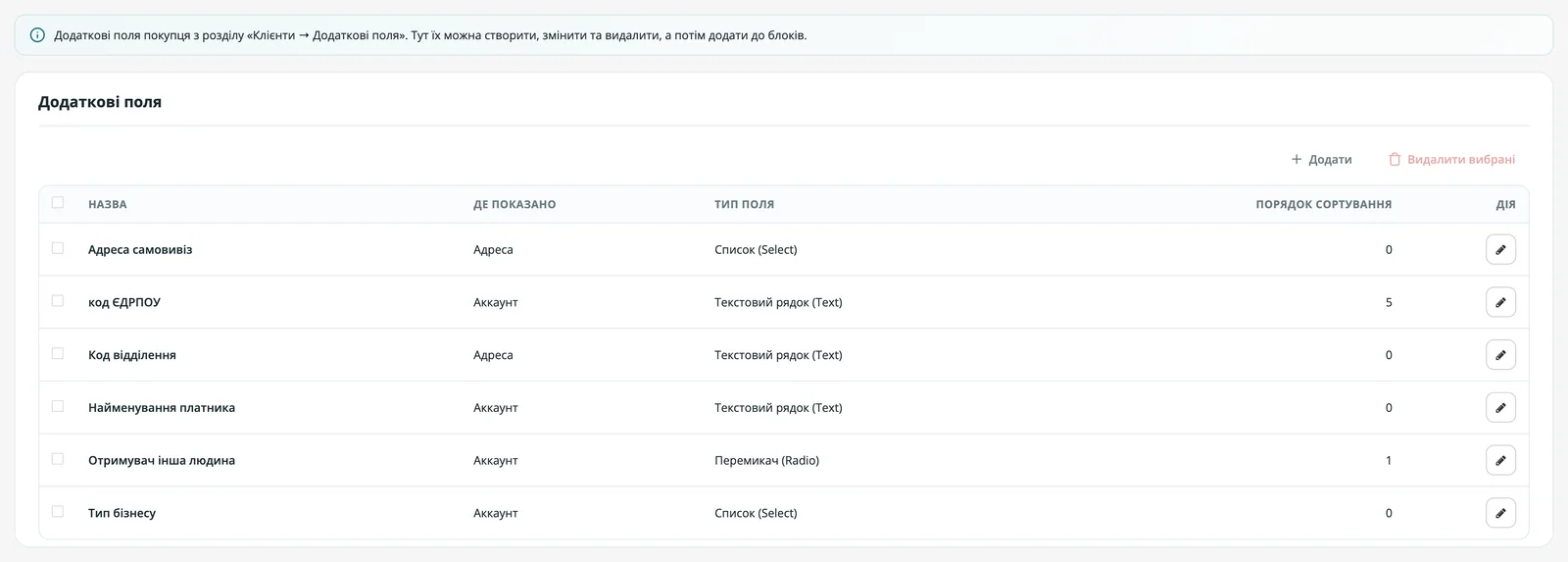Select the код ЄДРПОУ row checkbox

[58, 301]
